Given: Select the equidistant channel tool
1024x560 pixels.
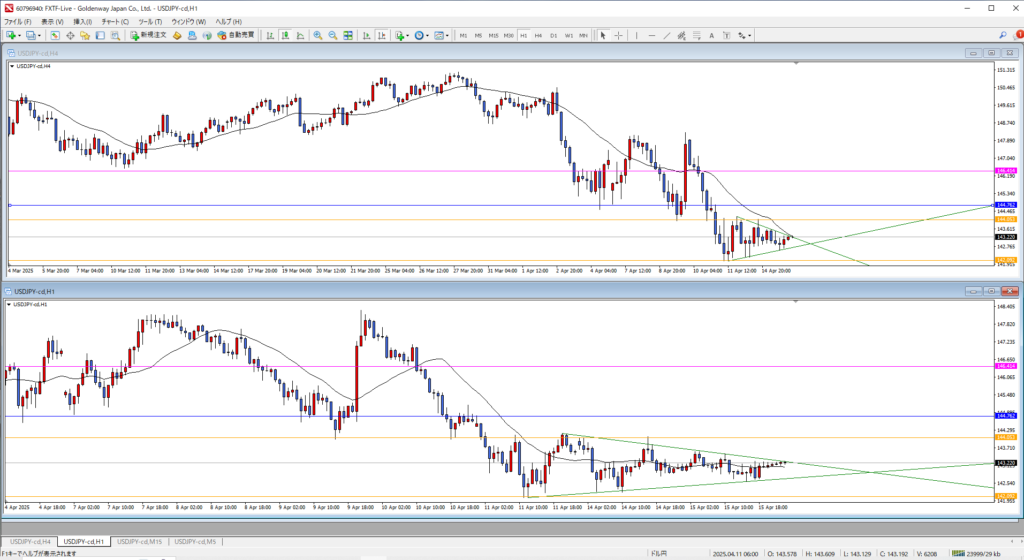Looking at the screenshot, I should click(x=681, y=35).
